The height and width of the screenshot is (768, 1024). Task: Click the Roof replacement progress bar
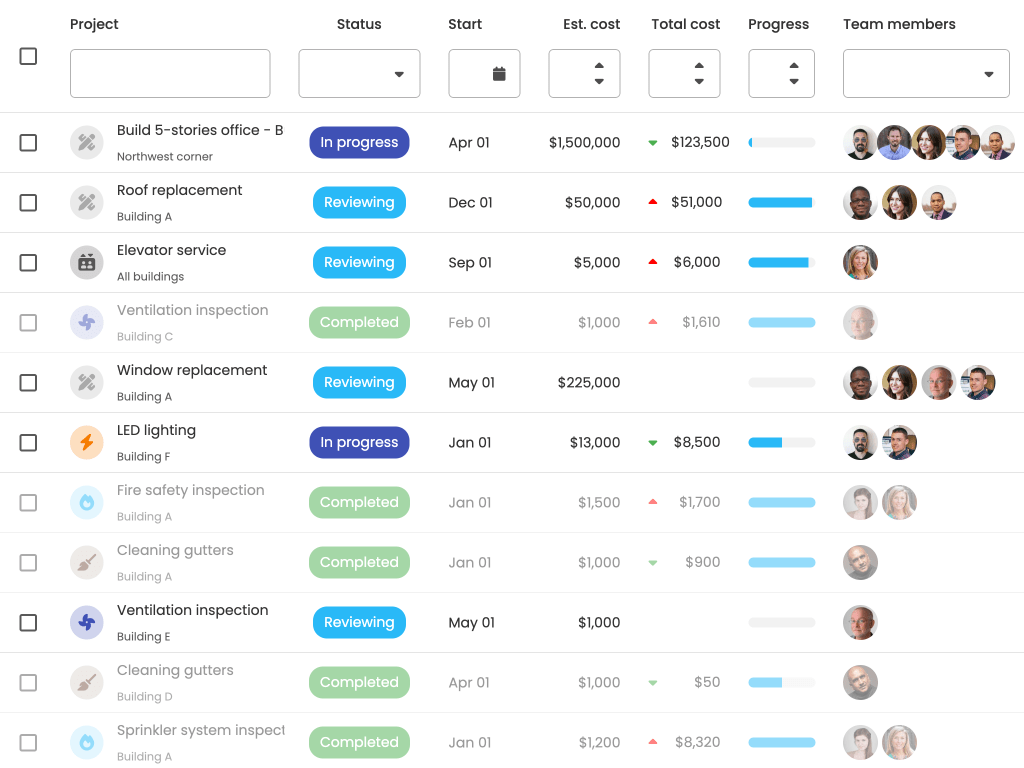tap(781, 203)
